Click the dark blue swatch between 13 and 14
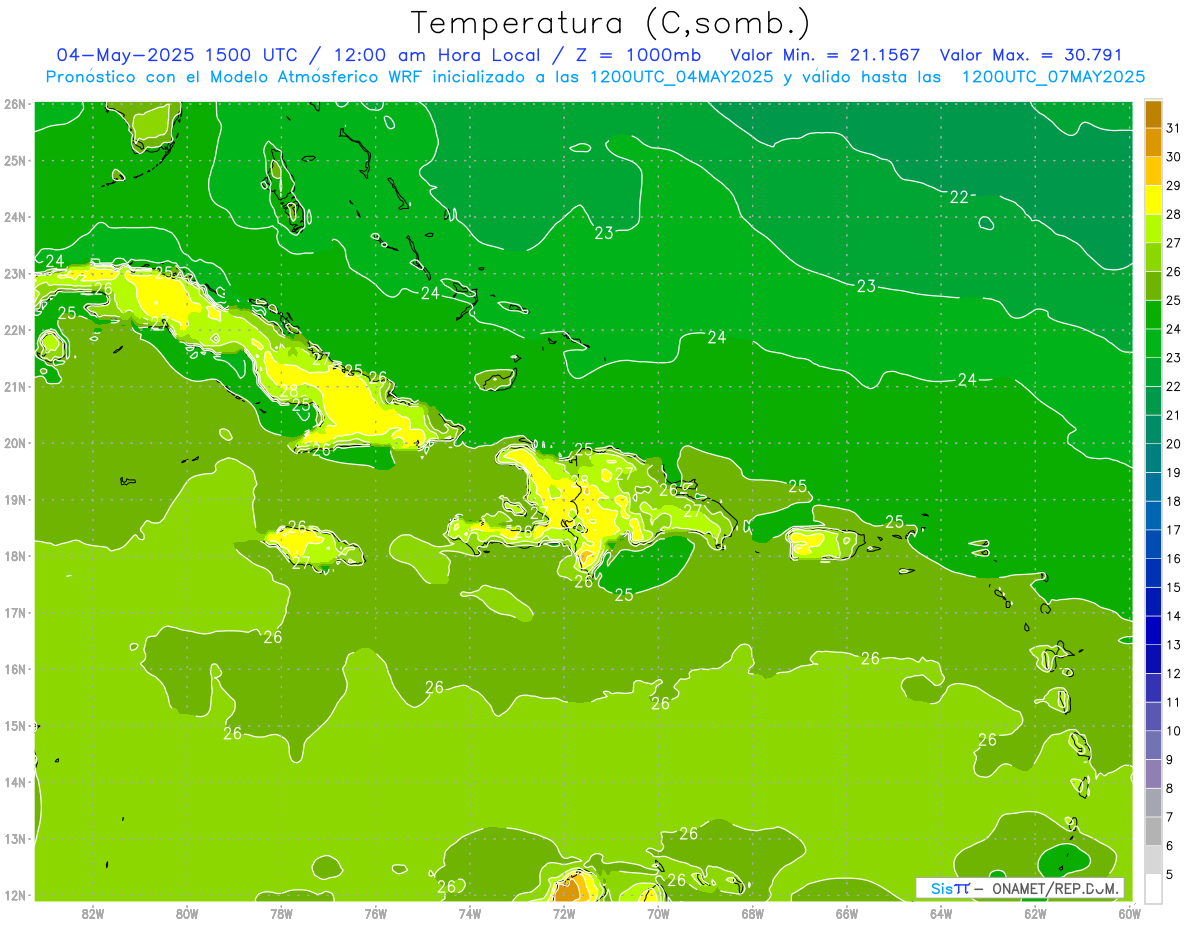The height and width of the screenshot is (927, 1200). click(1154, 630)
